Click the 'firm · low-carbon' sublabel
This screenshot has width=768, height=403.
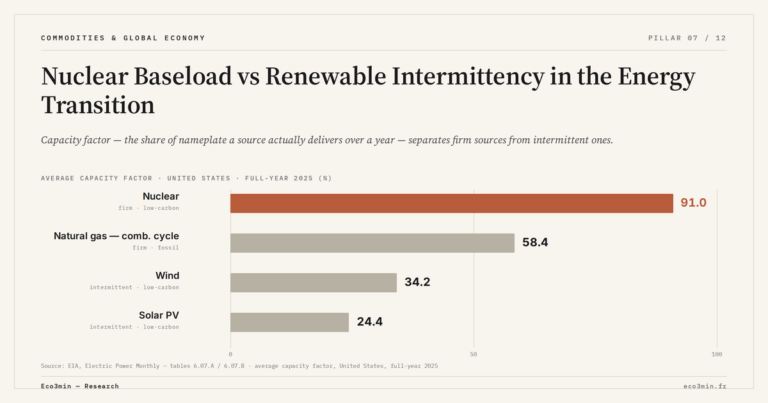point(148,208)
